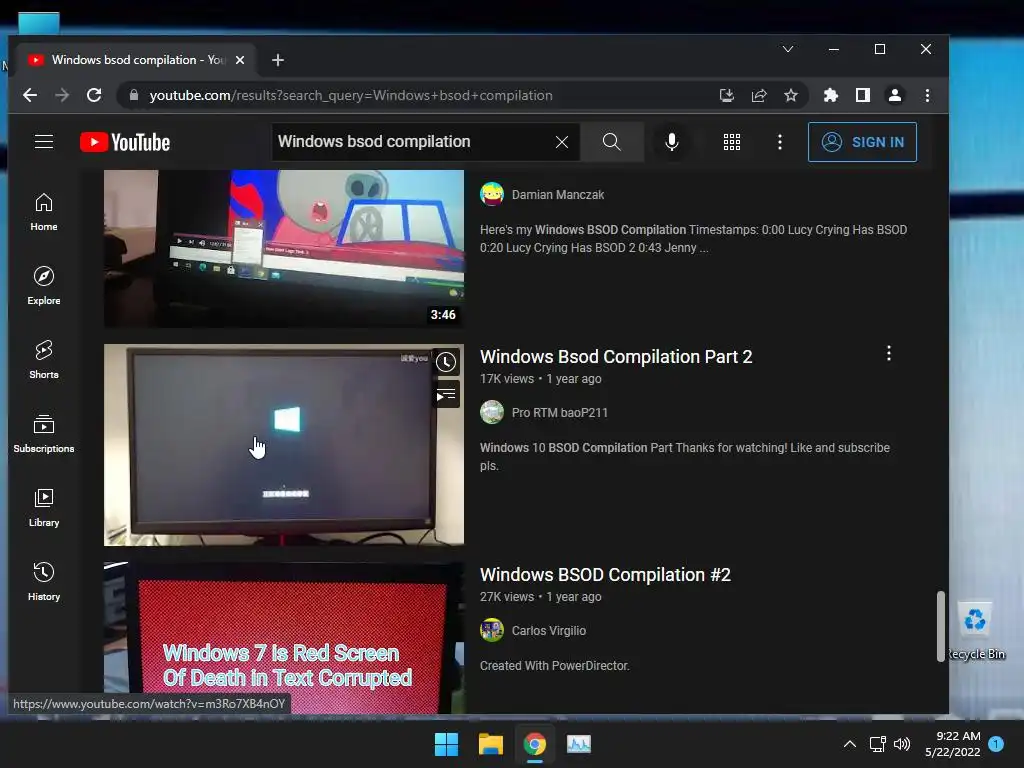This screenshot has width=1024, height=768.
Task: Click the share page icon
Action: (x=759, y=95)
